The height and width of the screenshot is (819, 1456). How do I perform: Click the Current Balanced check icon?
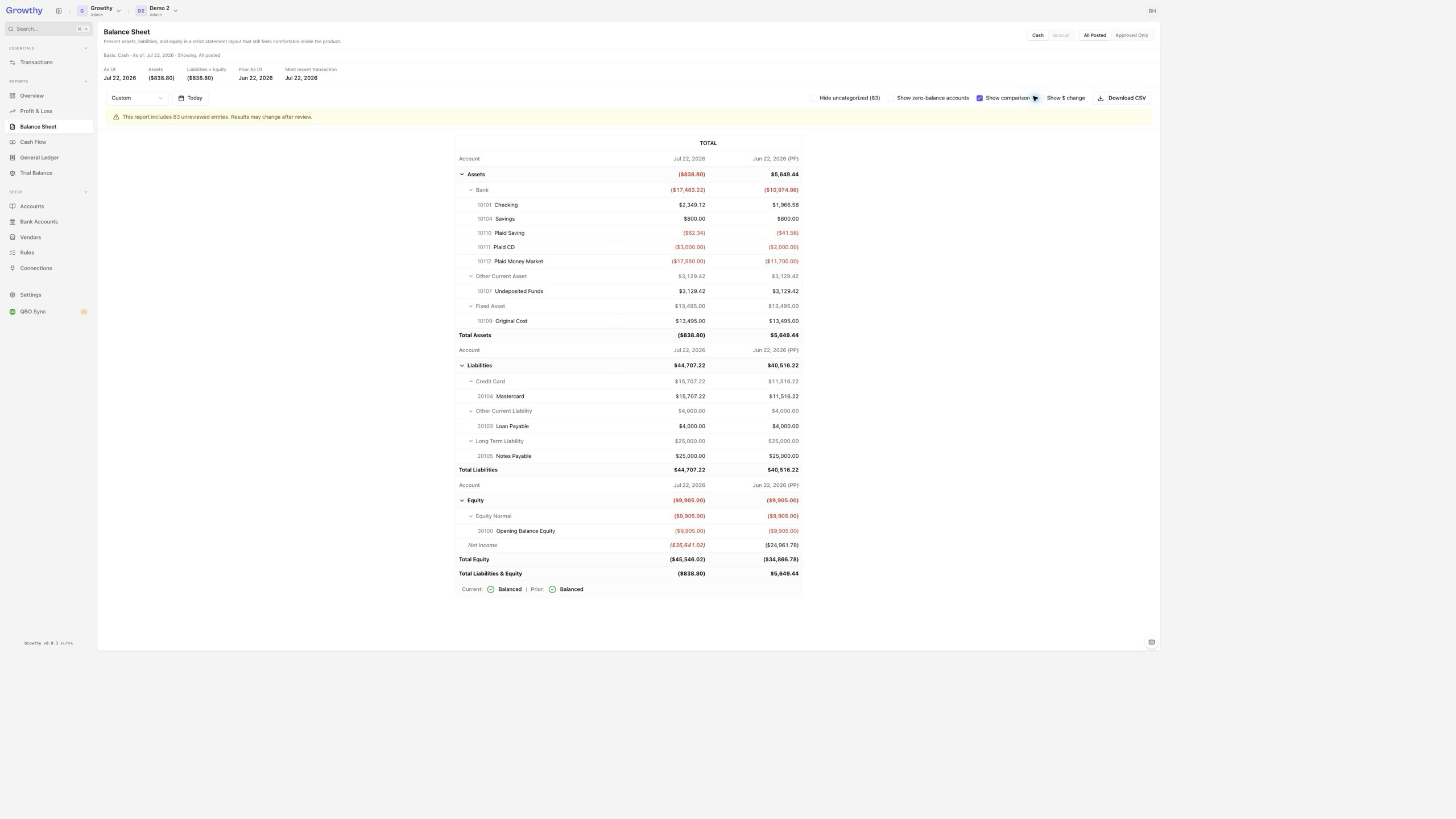(x=491, y=590)
